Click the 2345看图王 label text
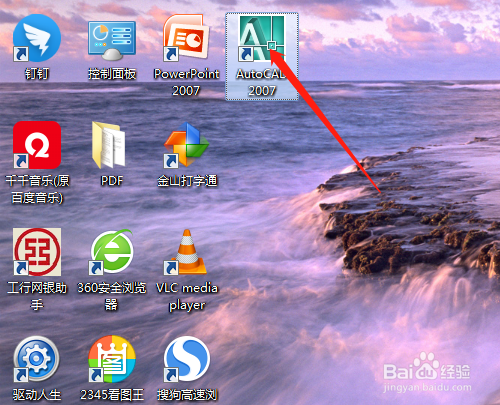Image resolution: width=500 pixels, height=405 pixels. [112, 395]
